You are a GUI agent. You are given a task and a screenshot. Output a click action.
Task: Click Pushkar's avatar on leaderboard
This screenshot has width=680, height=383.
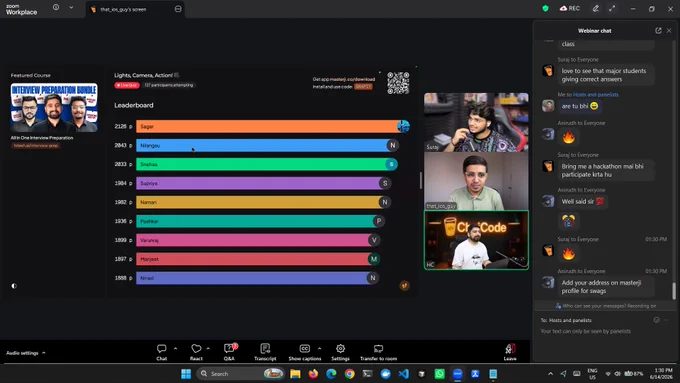pyautogui.click(x=379, y=221)
